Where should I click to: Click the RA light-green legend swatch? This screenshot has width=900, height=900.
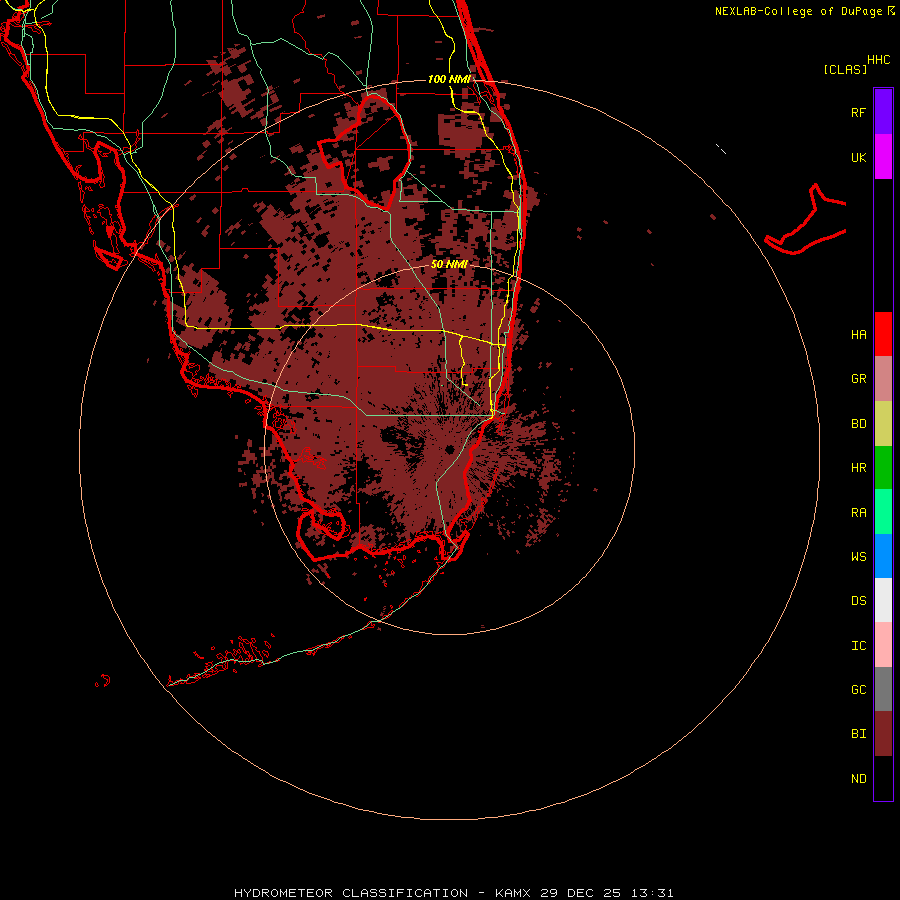[883, 512]
